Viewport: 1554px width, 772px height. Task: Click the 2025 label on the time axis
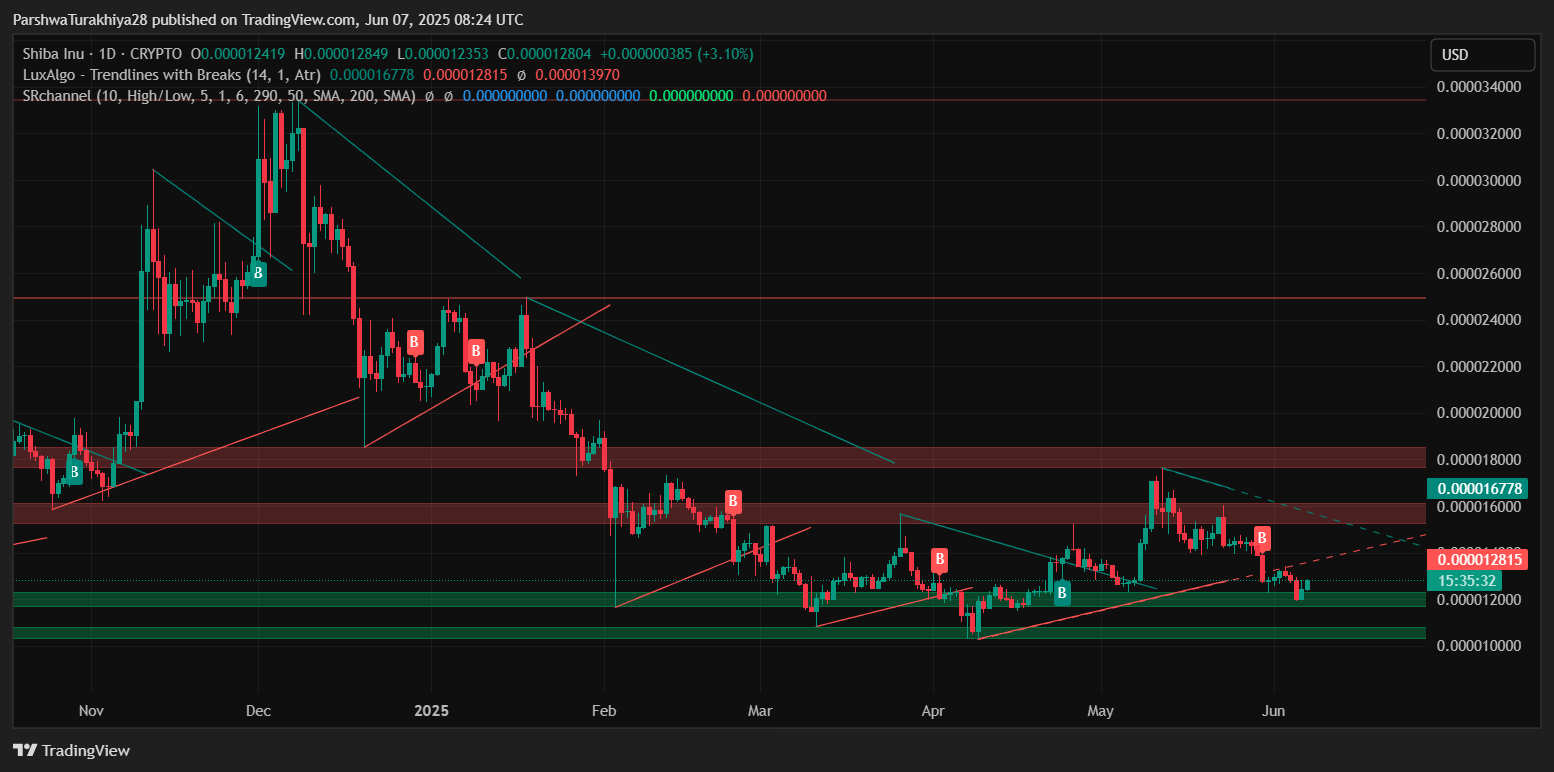tap(431, 711)
